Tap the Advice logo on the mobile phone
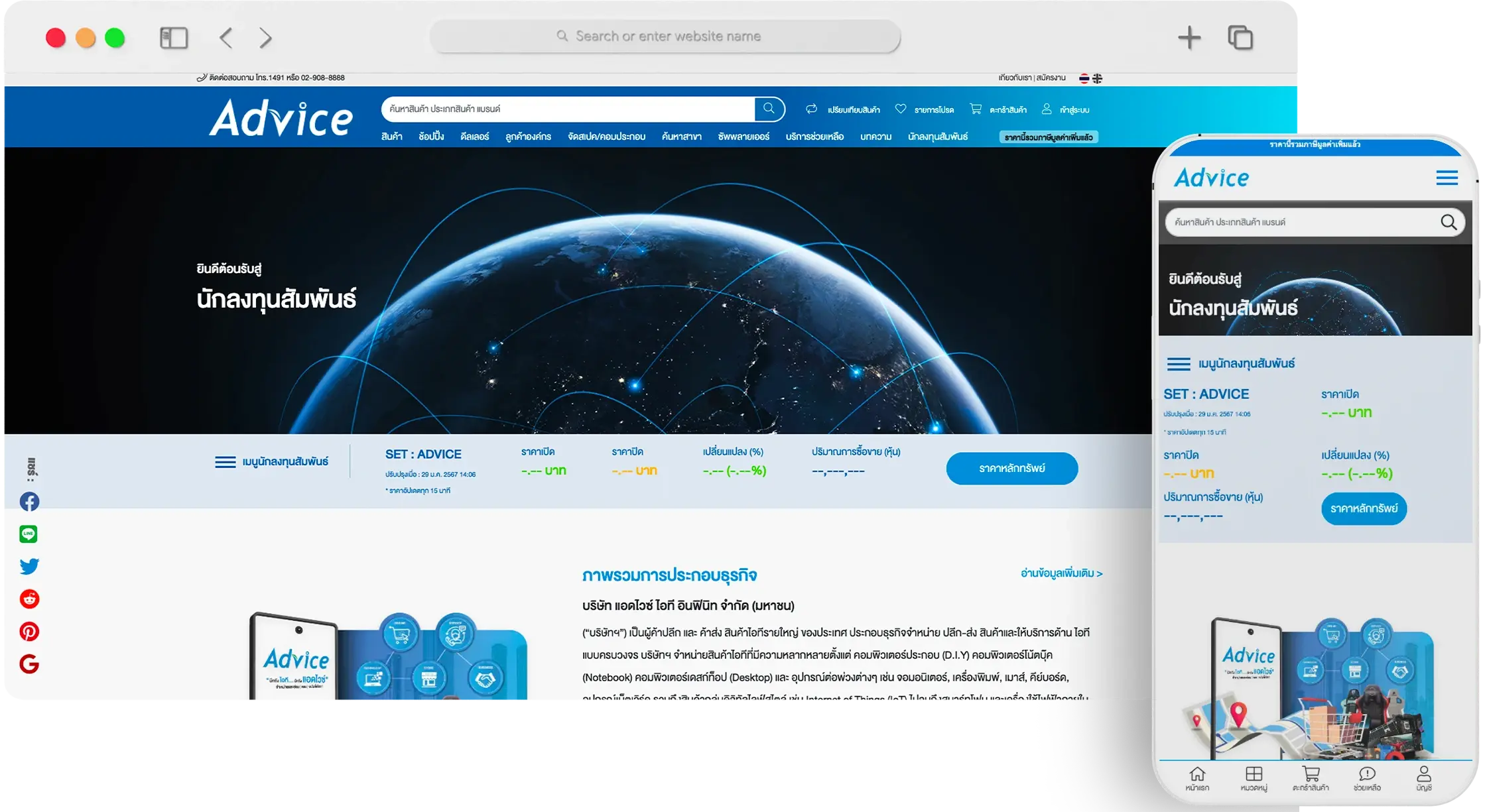Viewport: 1485px width, 812px height. point(1212,178)
